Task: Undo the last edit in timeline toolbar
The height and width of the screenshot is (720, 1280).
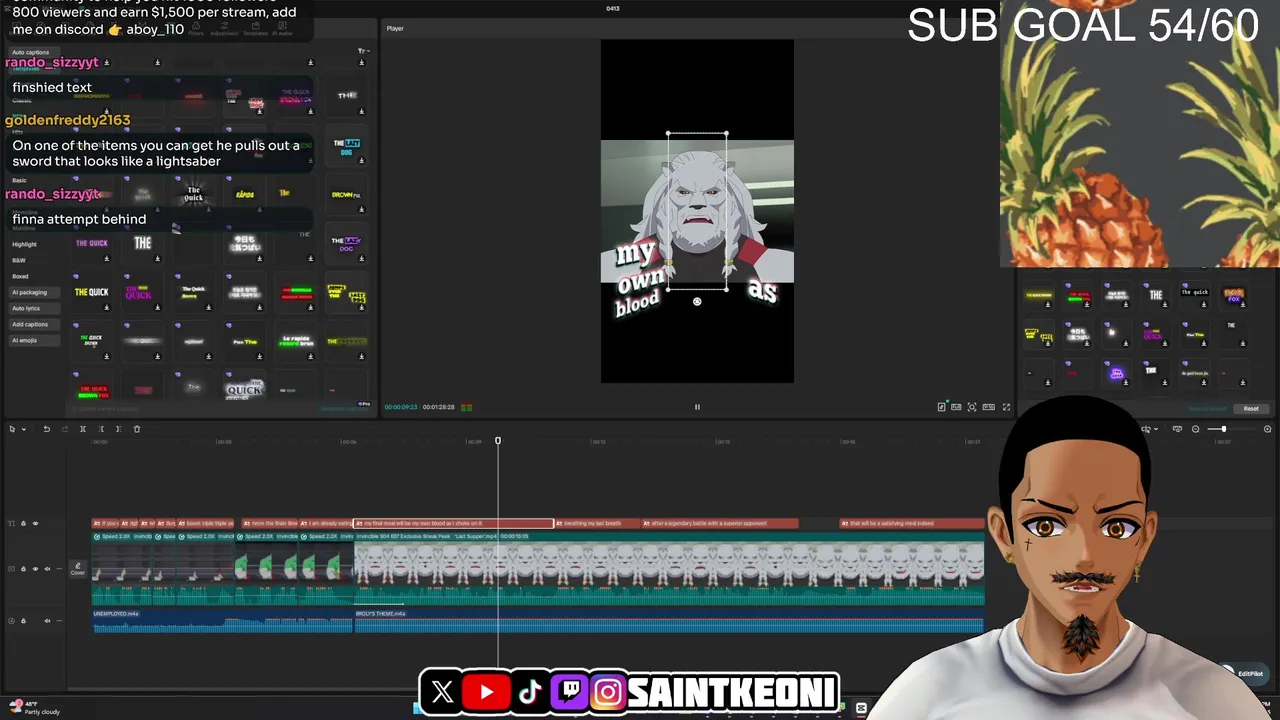Action: (x=46, y=429)
